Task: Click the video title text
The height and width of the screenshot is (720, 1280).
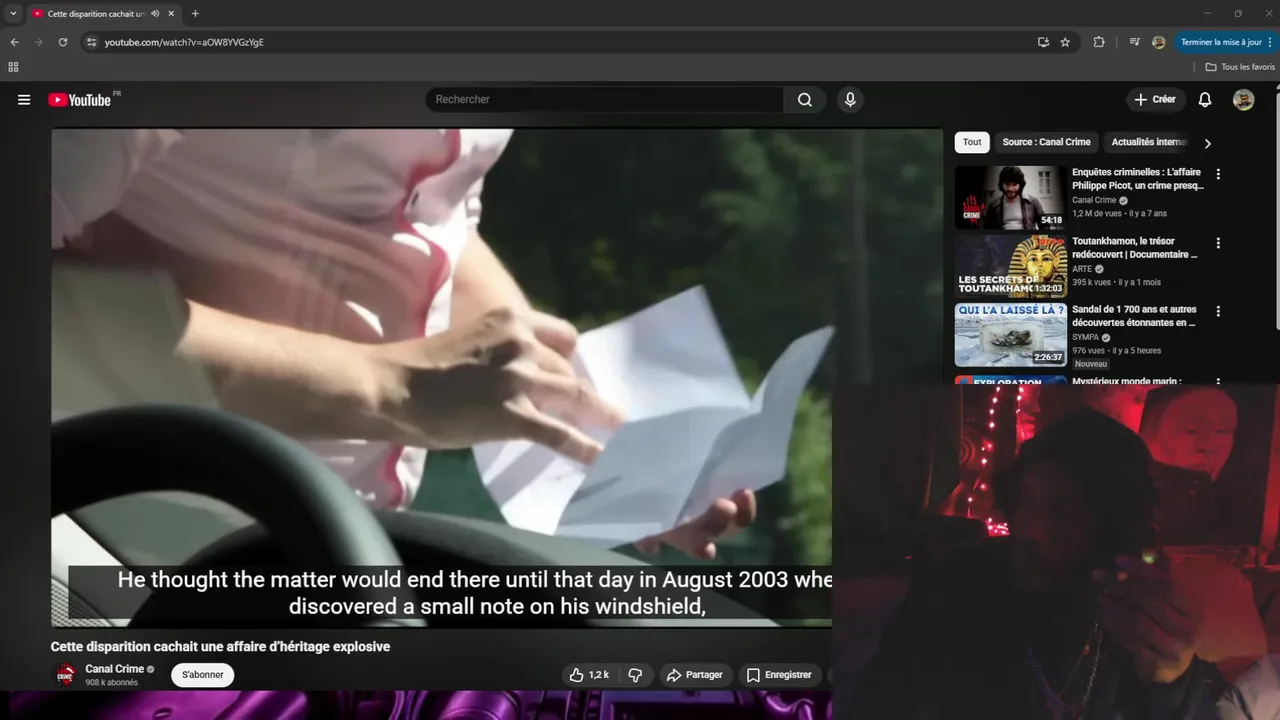Action: (x=220, y=647)
